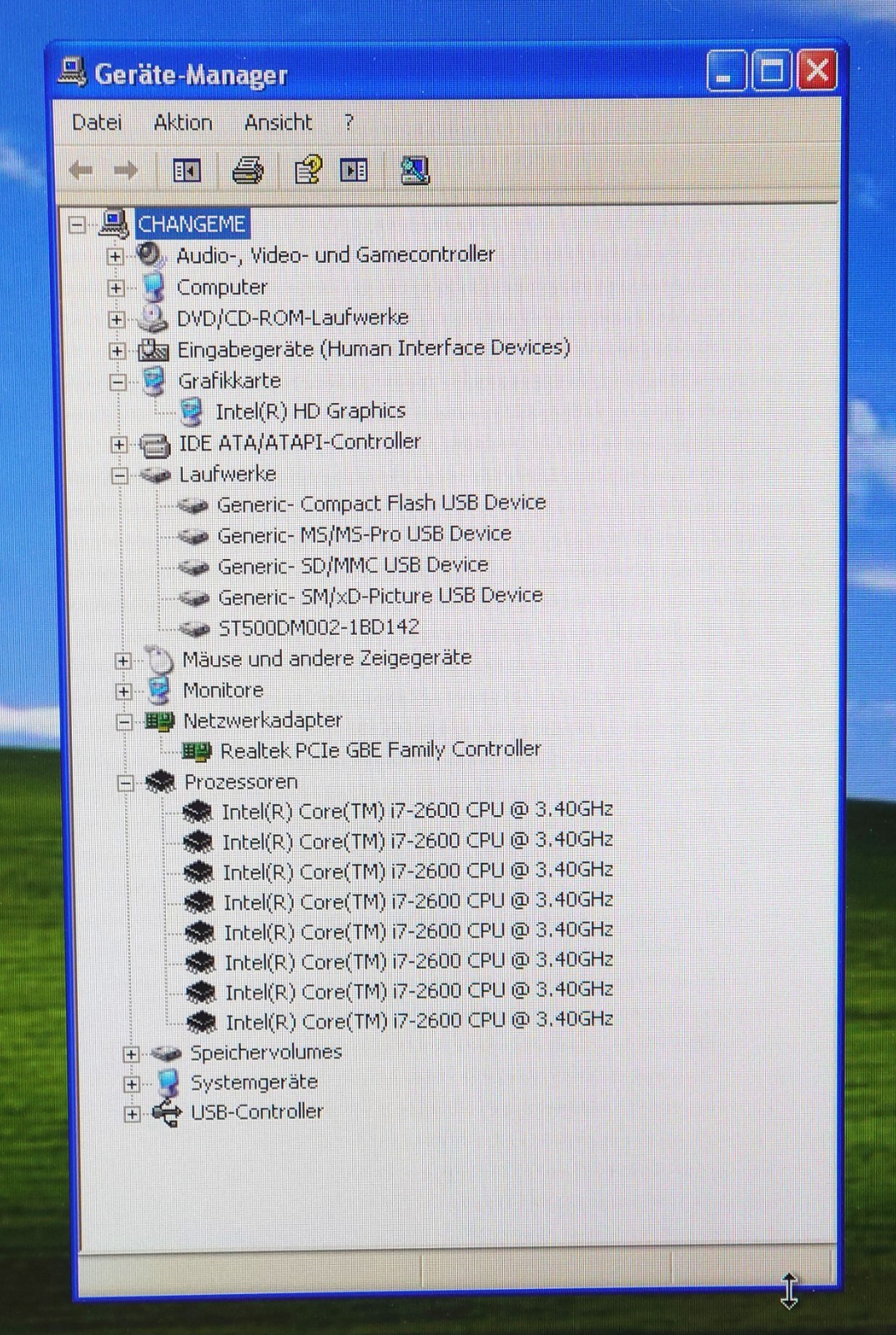Select the Laufwerke label
The height and width of the screenshot is (1335, 896).
click(228, 474)
